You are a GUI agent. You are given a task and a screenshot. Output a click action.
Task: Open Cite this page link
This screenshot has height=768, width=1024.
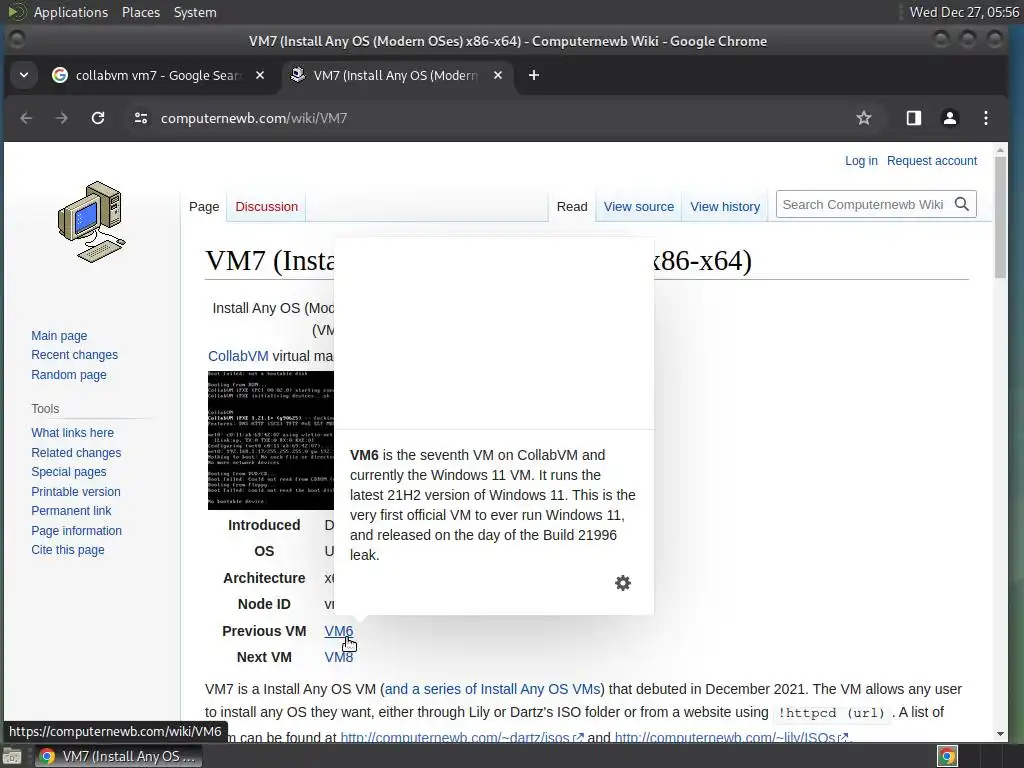pyautogui.click(x=68, y=550)
